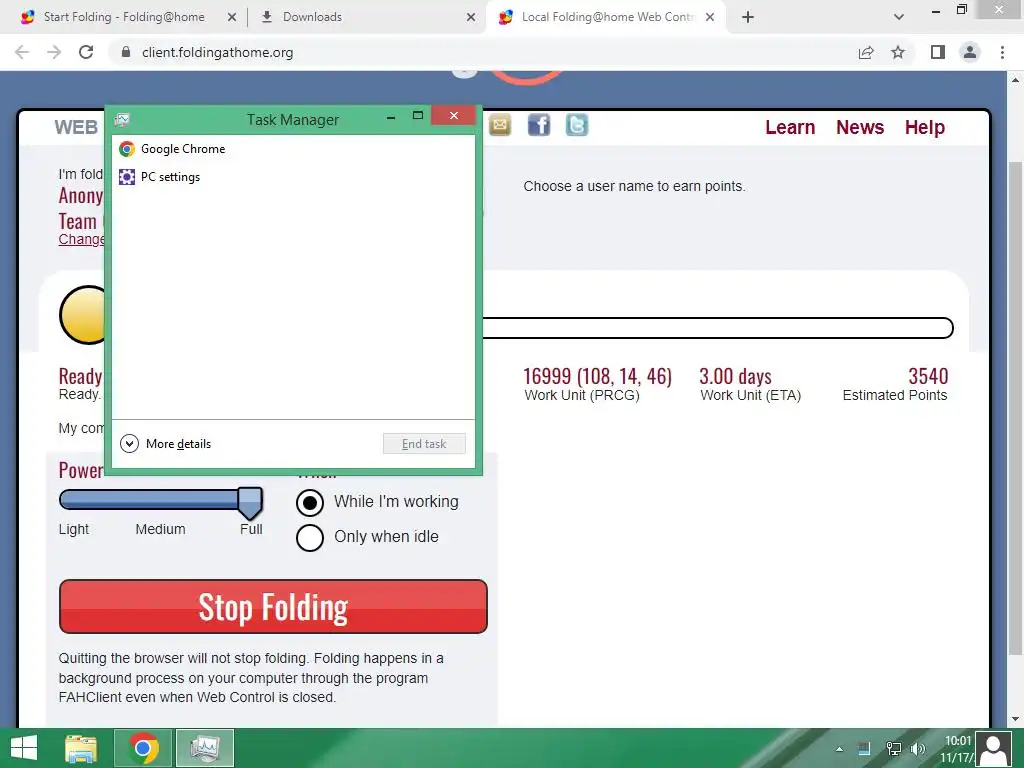Open the Help link

[x=925, y=127]
